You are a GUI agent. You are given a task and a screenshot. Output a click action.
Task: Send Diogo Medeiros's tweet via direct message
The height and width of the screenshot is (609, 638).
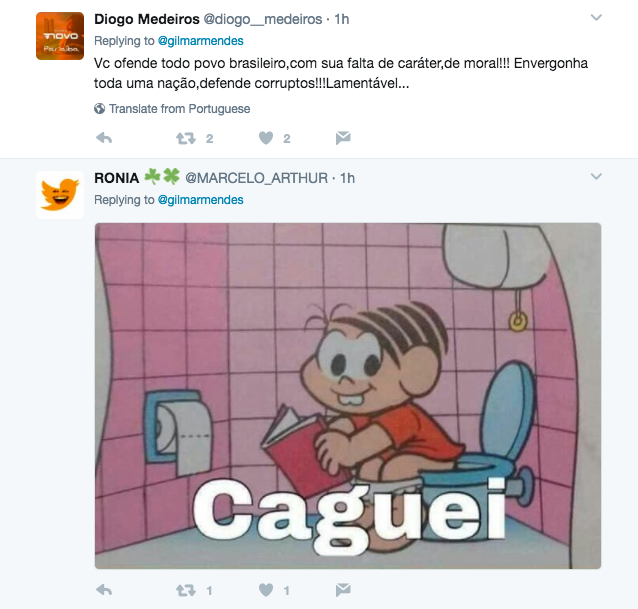[x=343, y=138]
